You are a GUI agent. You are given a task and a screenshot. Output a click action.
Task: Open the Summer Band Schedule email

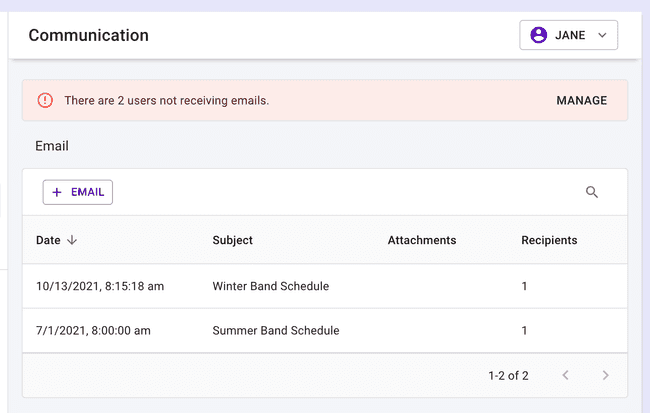(275, 330)
